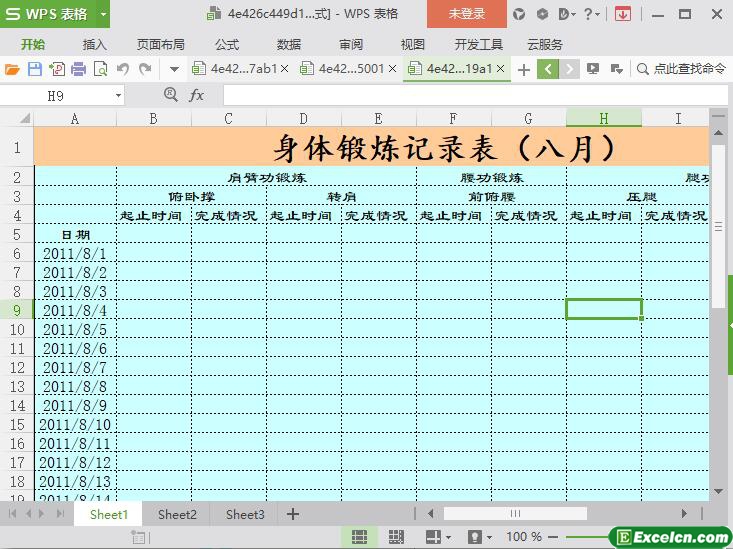Click the export-to-PDF icon beside the save icon

(57, 69)
